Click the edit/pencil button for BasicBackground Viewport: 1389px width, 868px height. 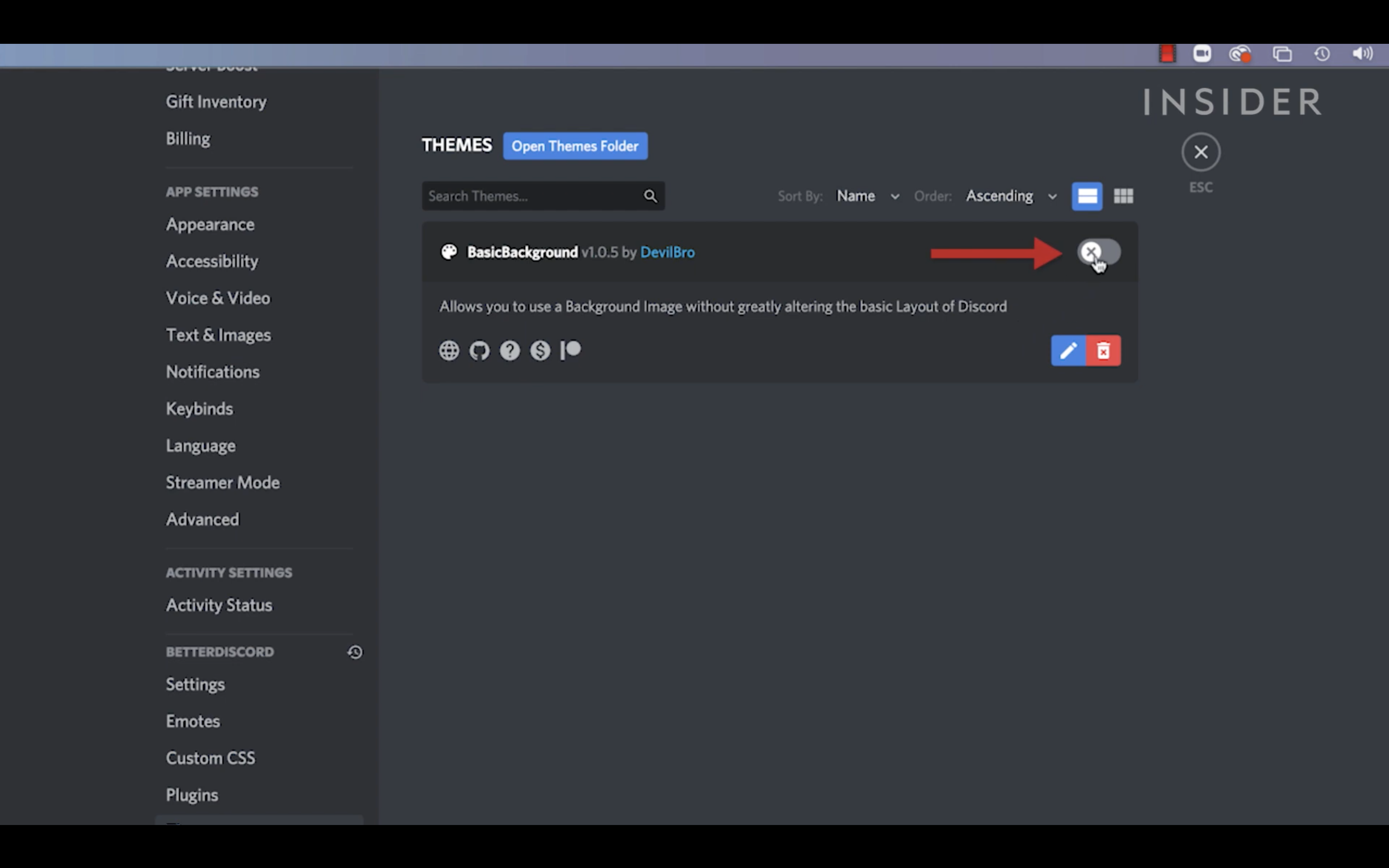[x=1068, y=350]
